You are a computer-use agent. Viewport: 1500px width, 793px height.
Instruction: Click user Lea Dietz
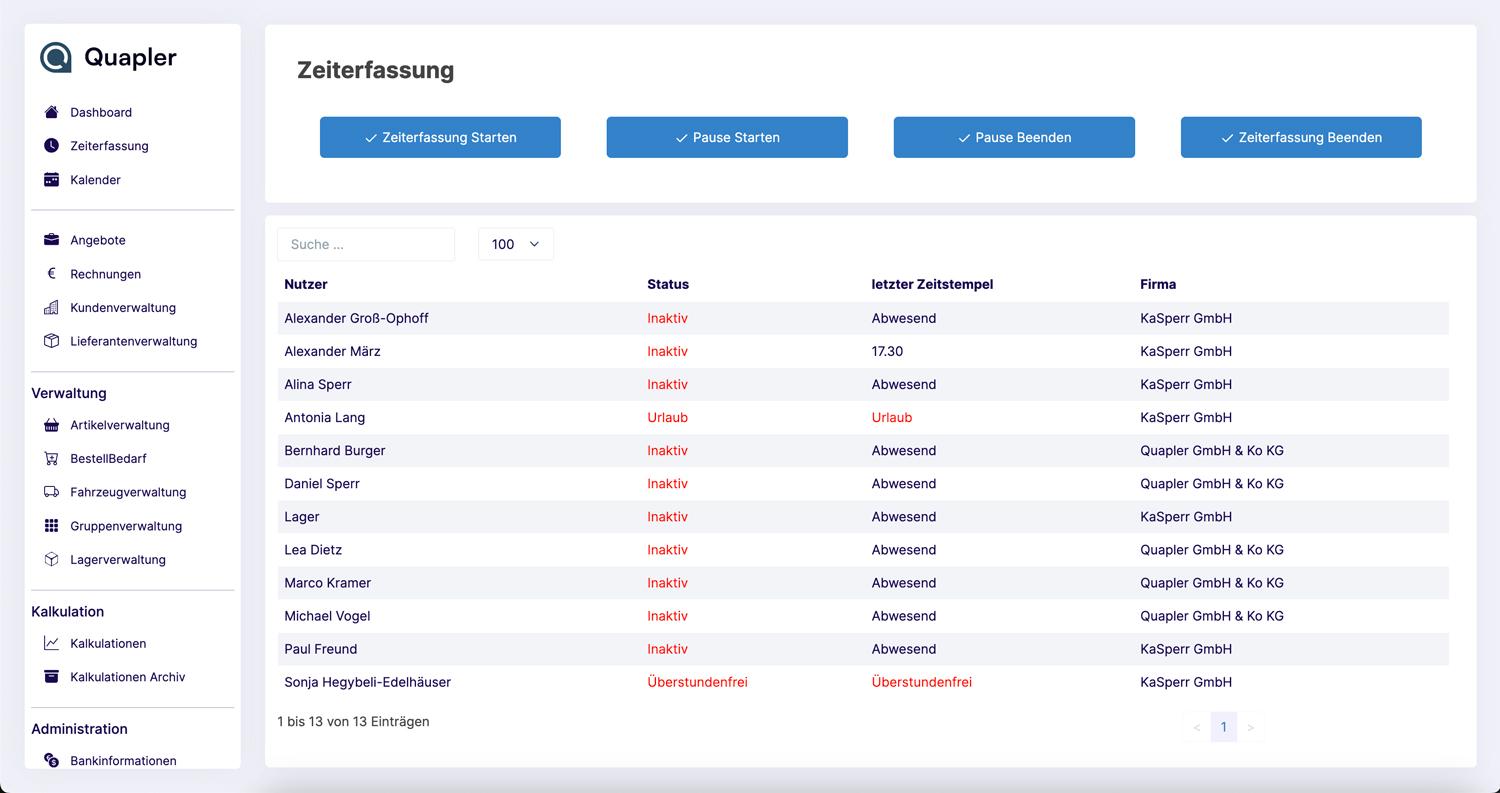tap(313, 549)
